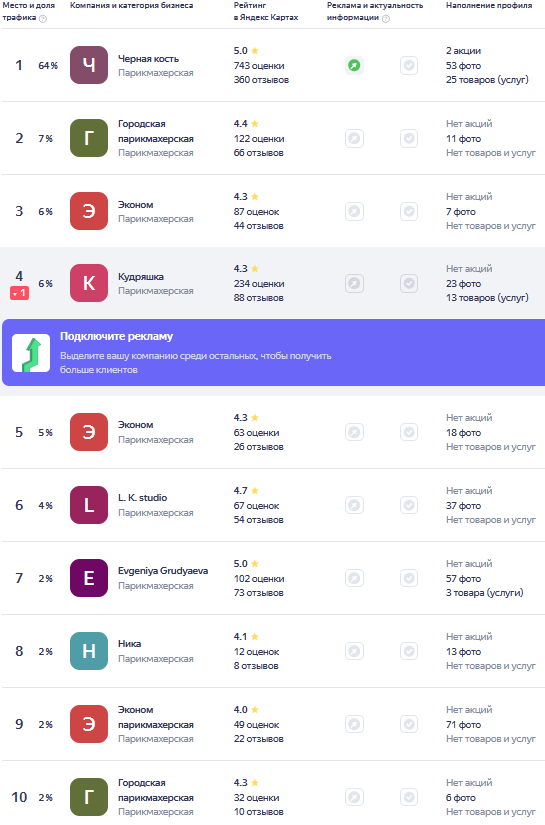Click the verified checkmark icon in Черная кость row
Screen dimensions: 545x825
[x=409, y=66]
